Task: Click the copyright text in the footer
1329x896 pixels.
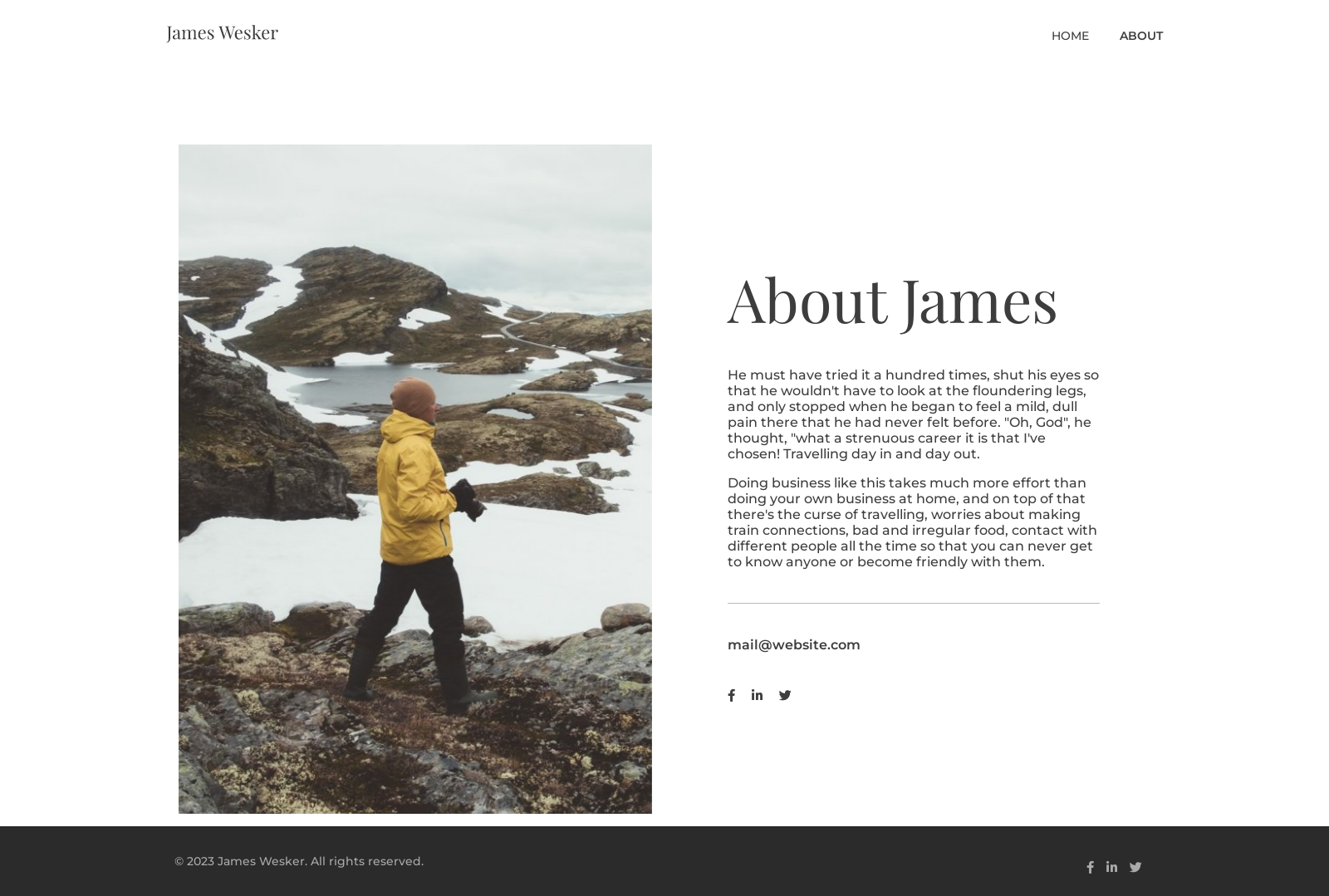Action: tap(298, 861)
